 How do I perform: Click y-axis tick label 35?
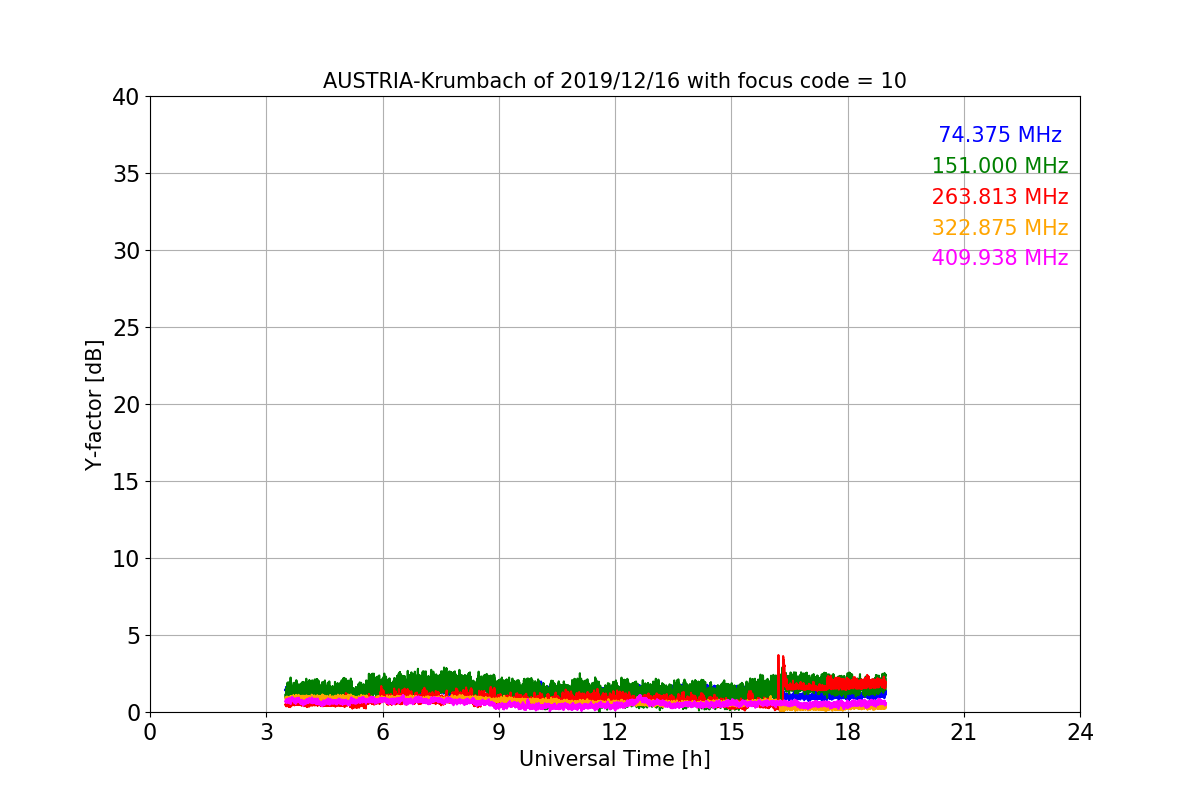click(125, 174)
